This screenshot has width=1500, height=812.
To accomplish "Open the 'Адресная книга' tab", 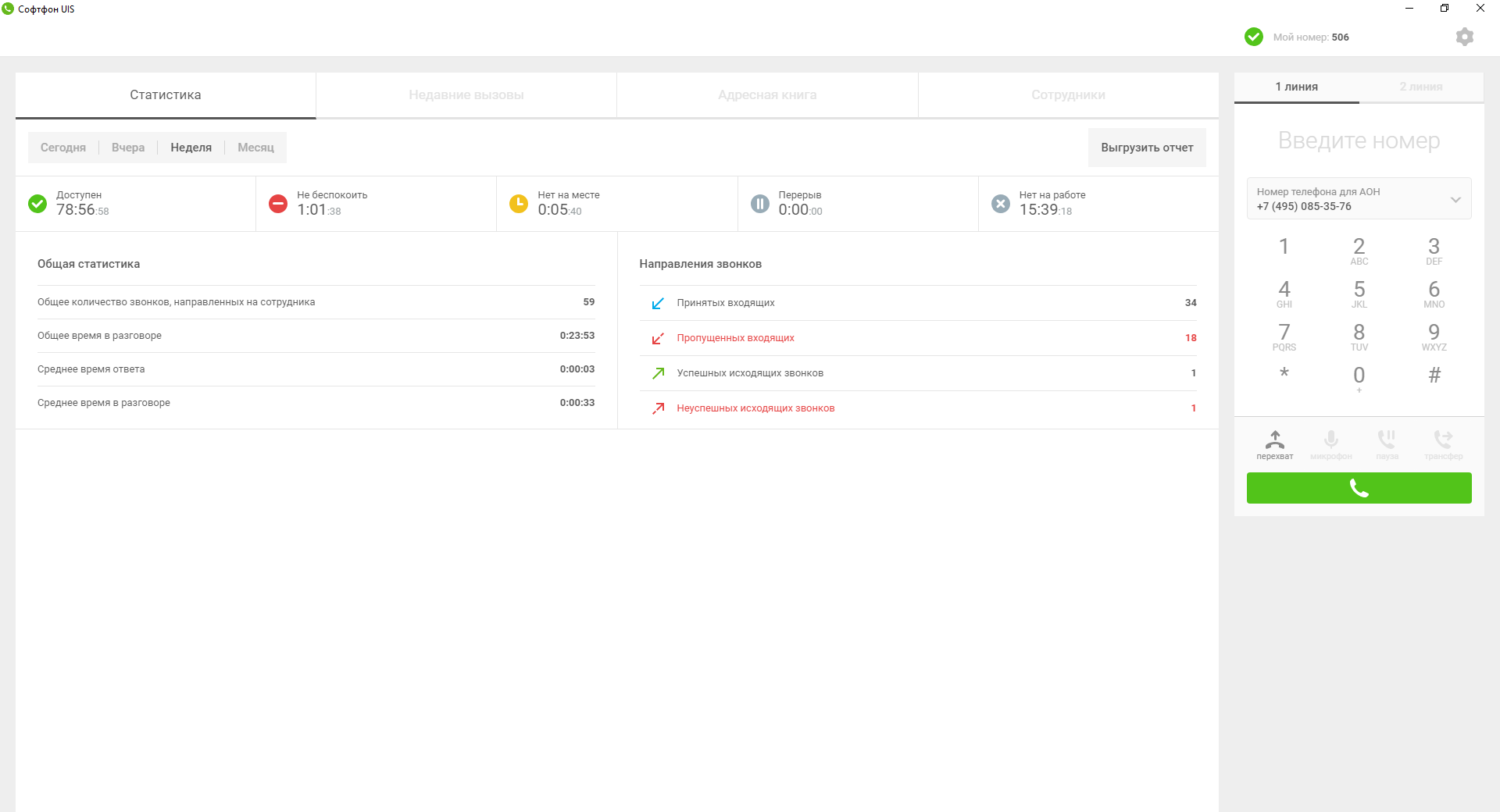I will coord(766,95).
